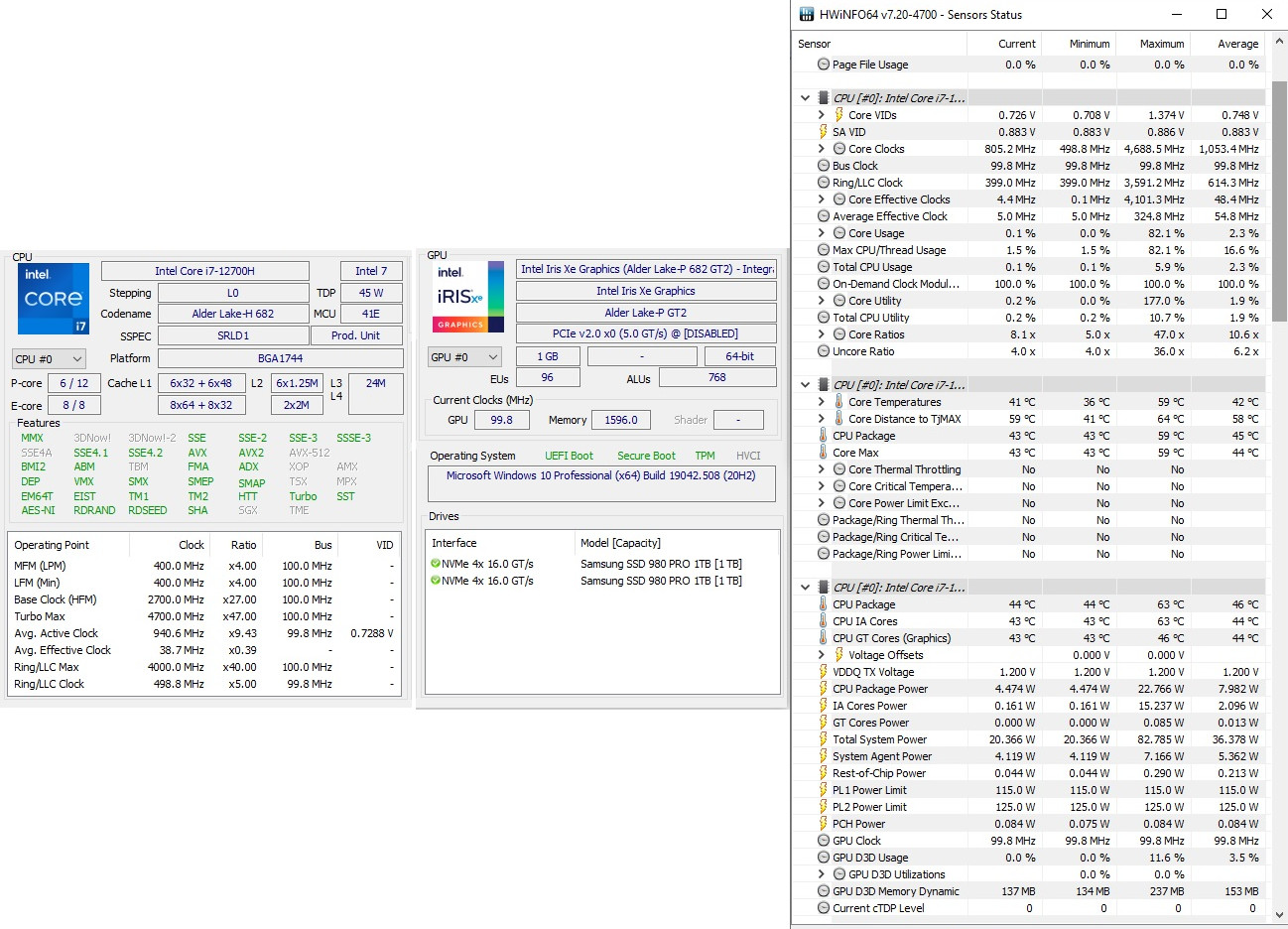Expand the Core Temperatures sensor group

(x=822, y=402)
